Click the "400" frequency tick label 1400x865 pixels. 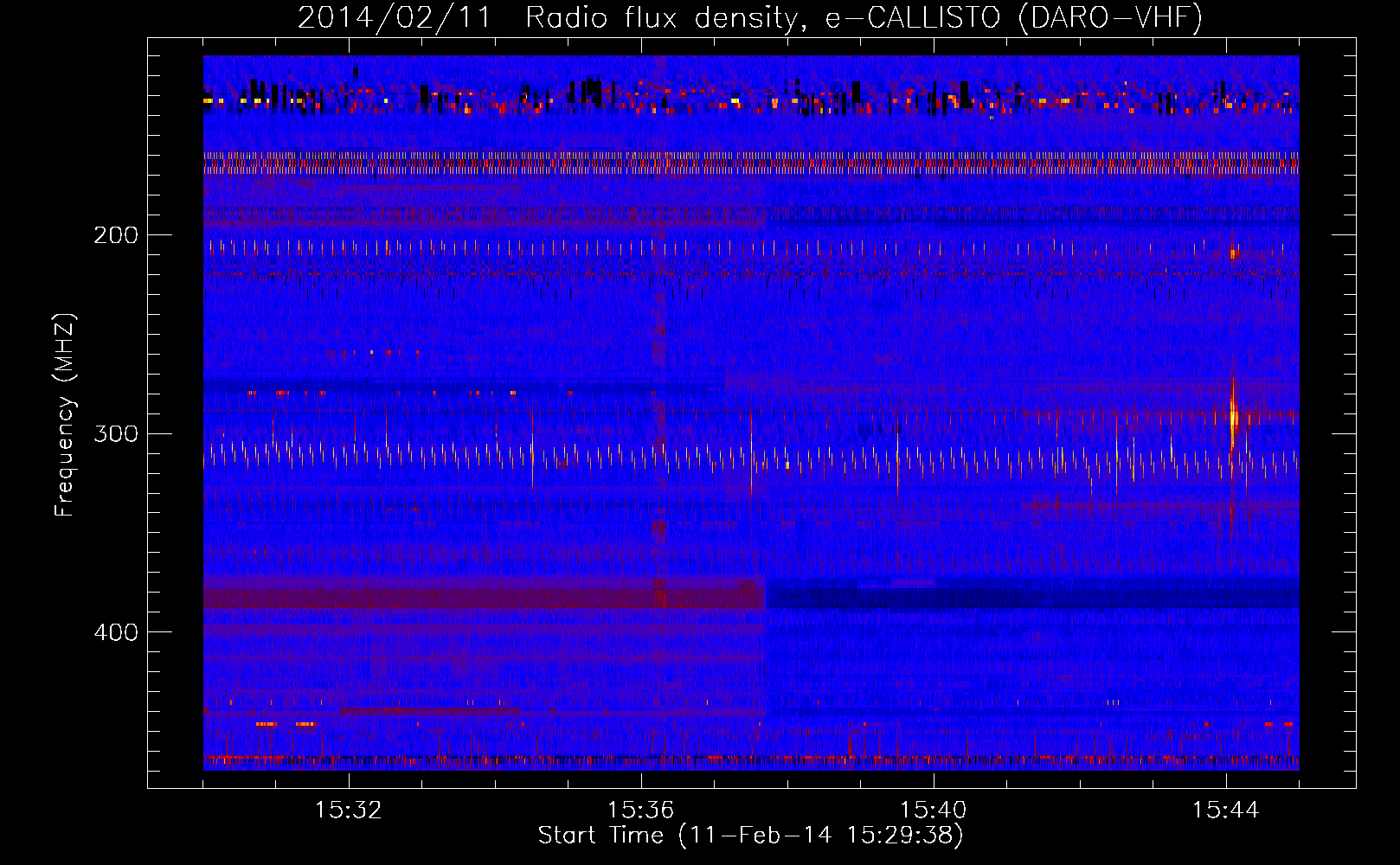point(116,633)
